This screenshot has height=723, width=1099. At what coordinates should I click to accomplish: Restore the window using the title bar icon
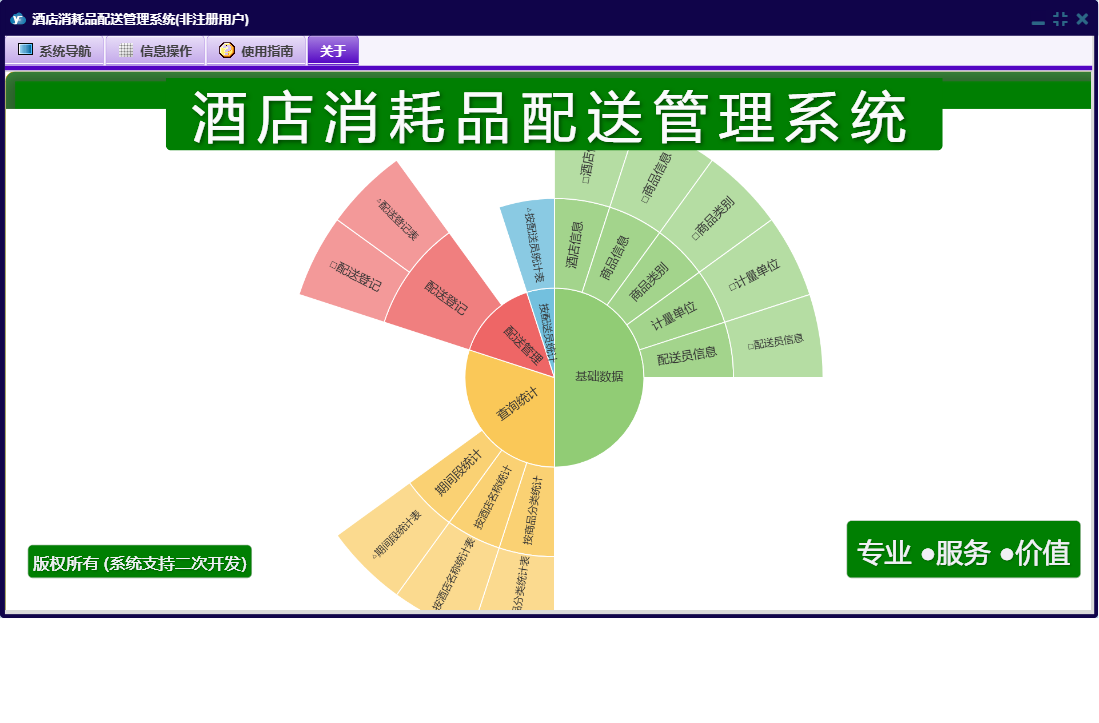[1060, 19]
